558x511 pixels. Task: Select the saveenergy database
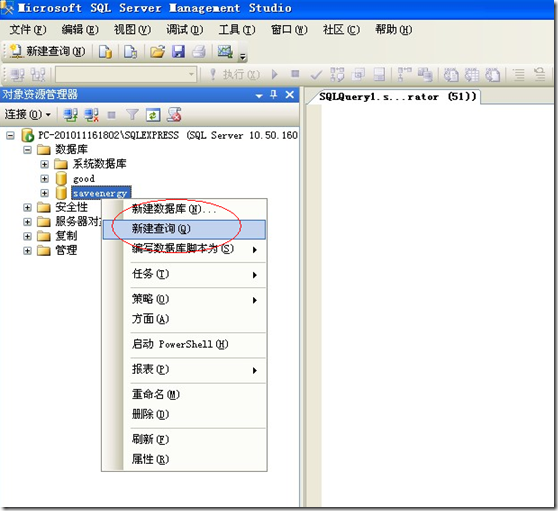tap(101, 193)
